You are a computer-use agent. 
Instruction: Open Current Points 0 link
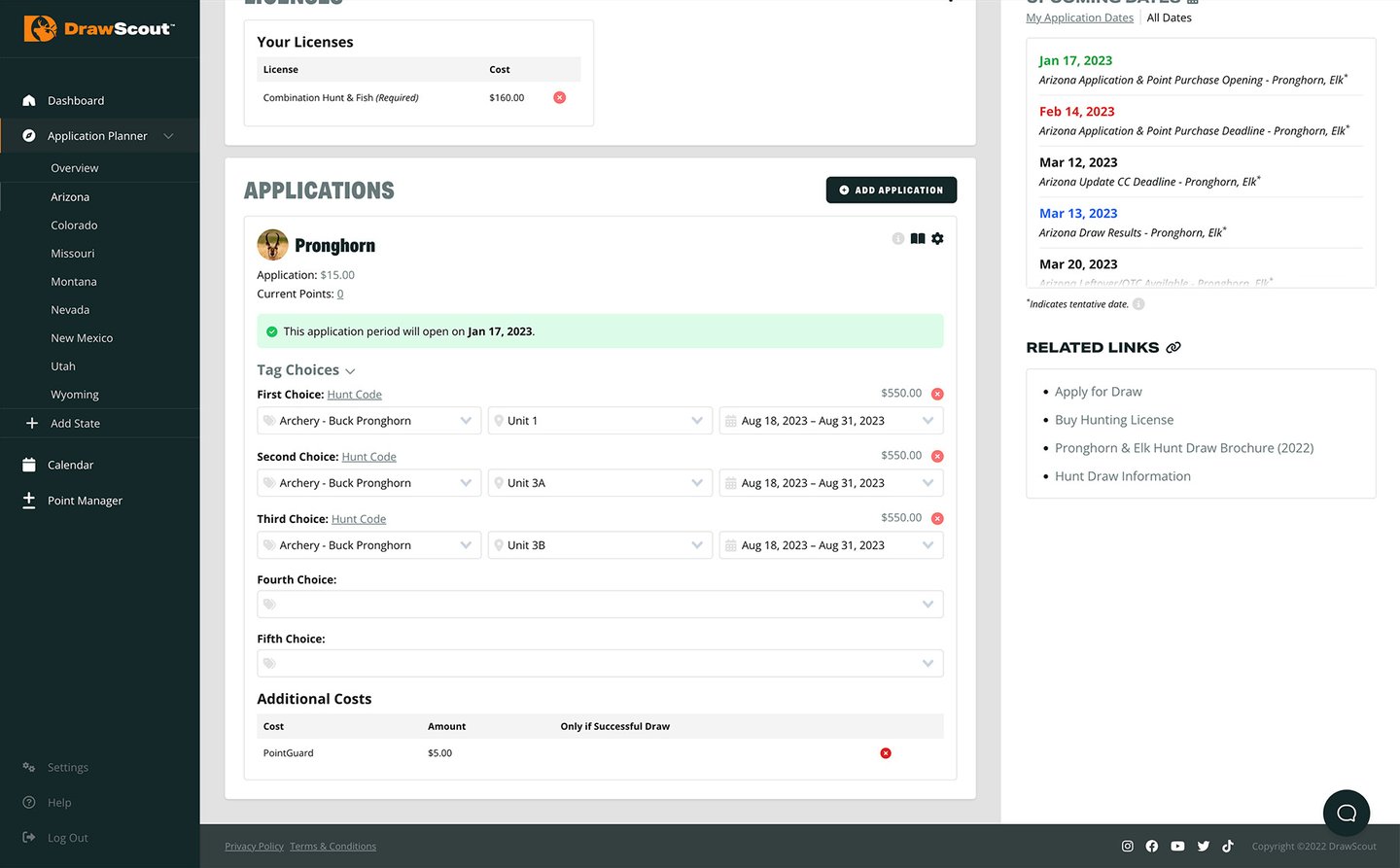[x=340, y=294]
